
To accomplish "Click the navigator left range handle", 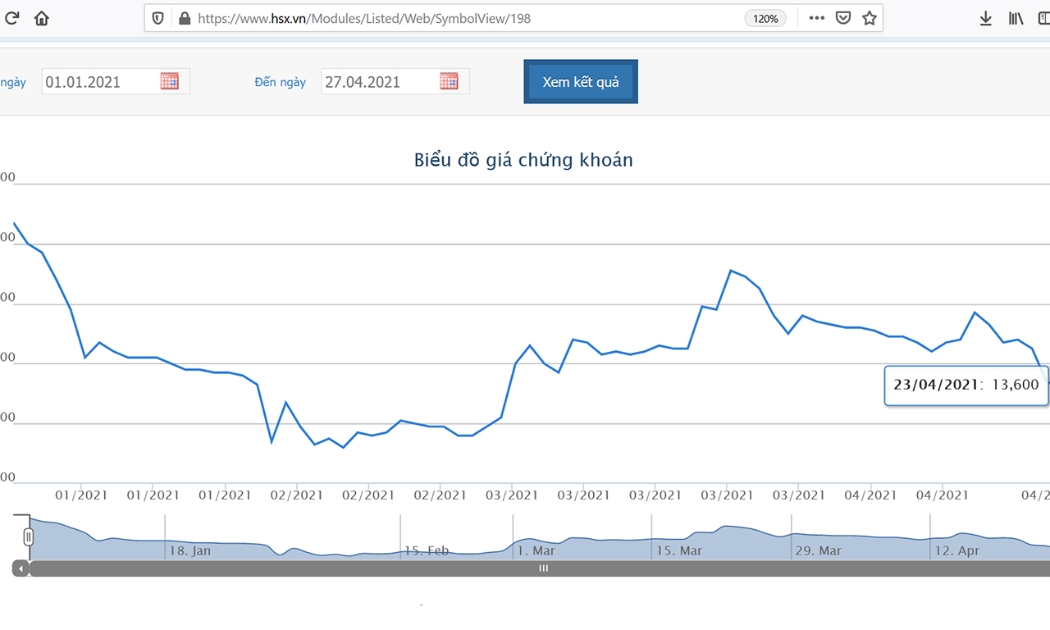I will tap(28, 537).
